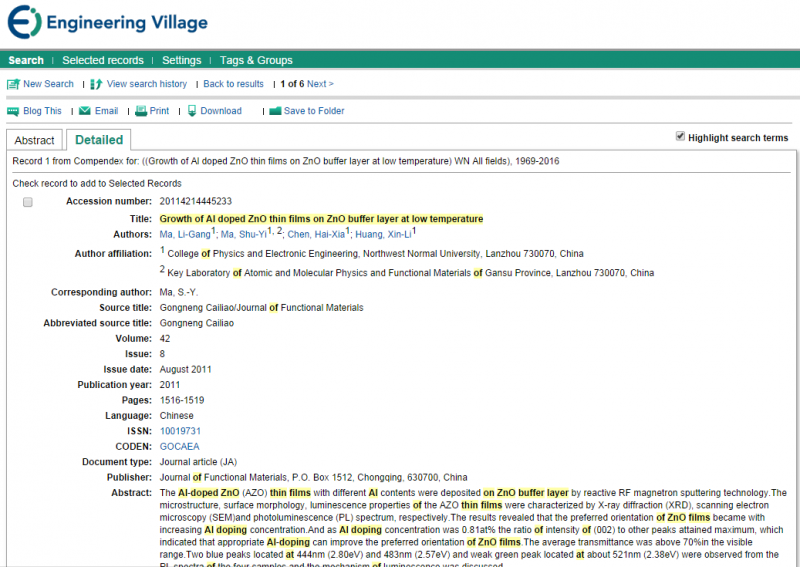Click the ISSN 10019731 link
Screen dimensions: 800x567
click(x=180, y=431)
